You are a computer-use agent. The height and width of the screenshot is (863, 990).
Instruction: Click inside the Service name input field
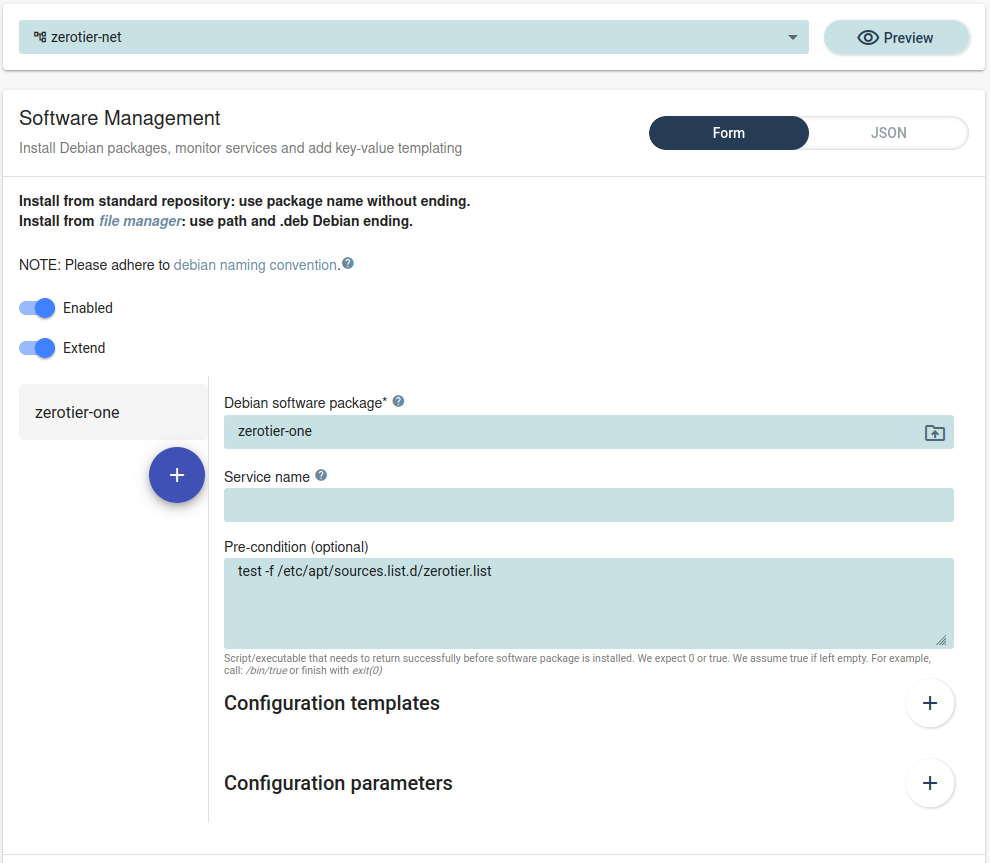click(588, 505)
